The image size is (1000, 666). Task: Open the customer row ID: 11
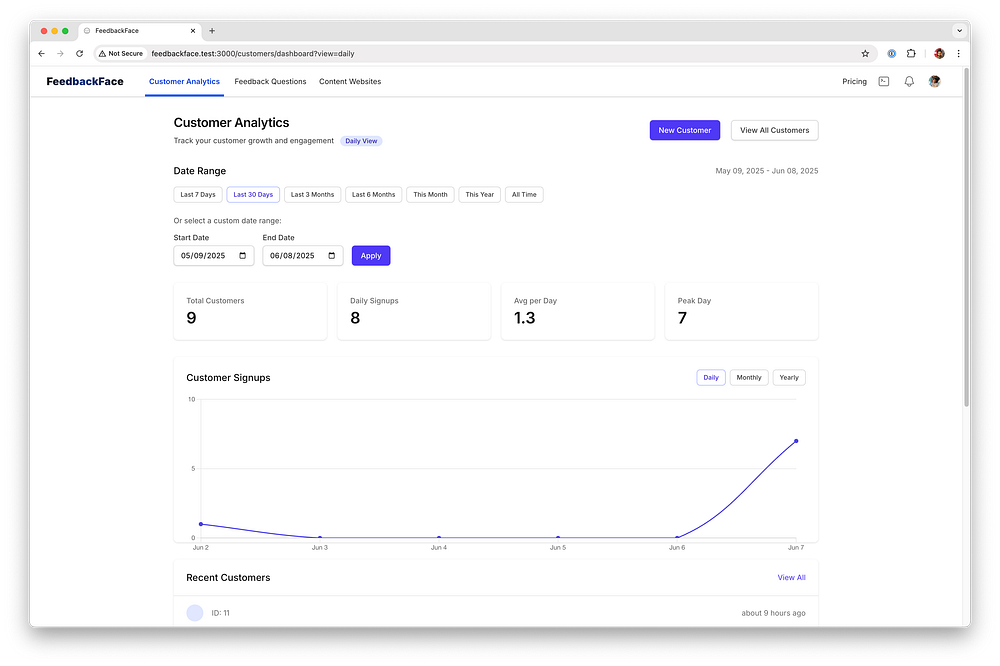click(x=496, y=613)
